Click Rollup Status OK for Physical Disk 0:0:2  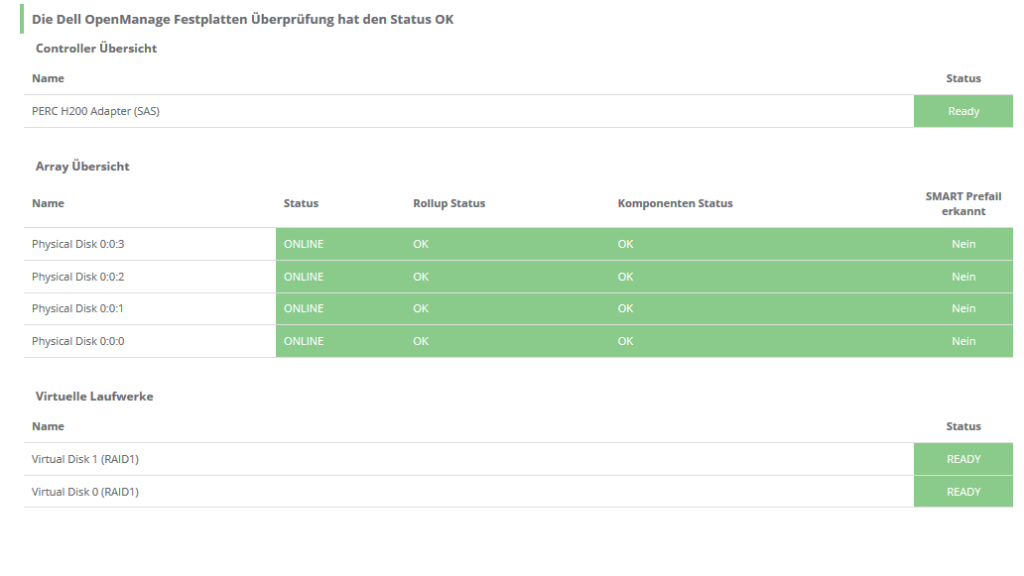tap(421, 276)
